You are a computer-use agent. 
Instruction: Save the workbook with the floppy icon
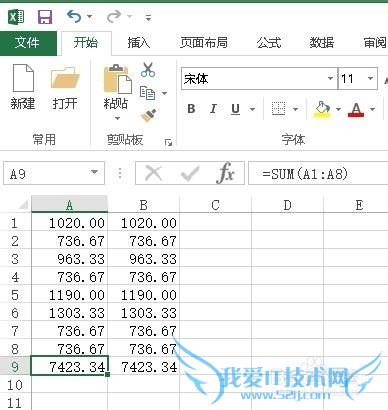[45, 17]
